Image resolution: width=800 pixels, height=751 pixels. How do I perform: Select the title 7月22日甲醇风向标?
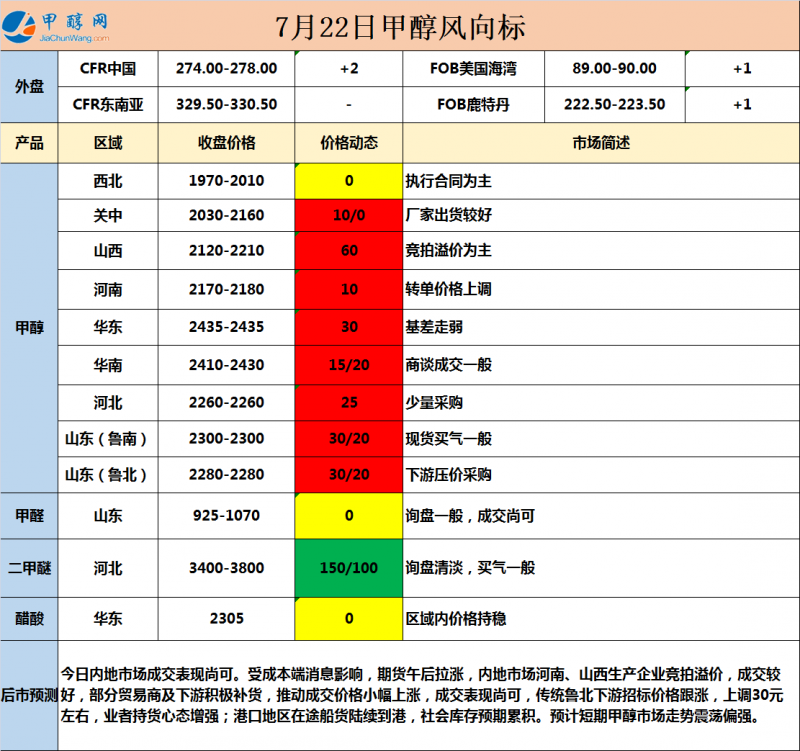click(400, 28)
